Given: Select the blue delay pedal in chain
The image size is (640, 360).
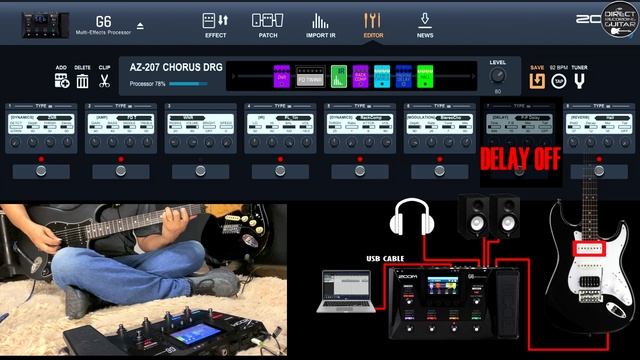Looking at the screenshot, I should tap(404, 76).
